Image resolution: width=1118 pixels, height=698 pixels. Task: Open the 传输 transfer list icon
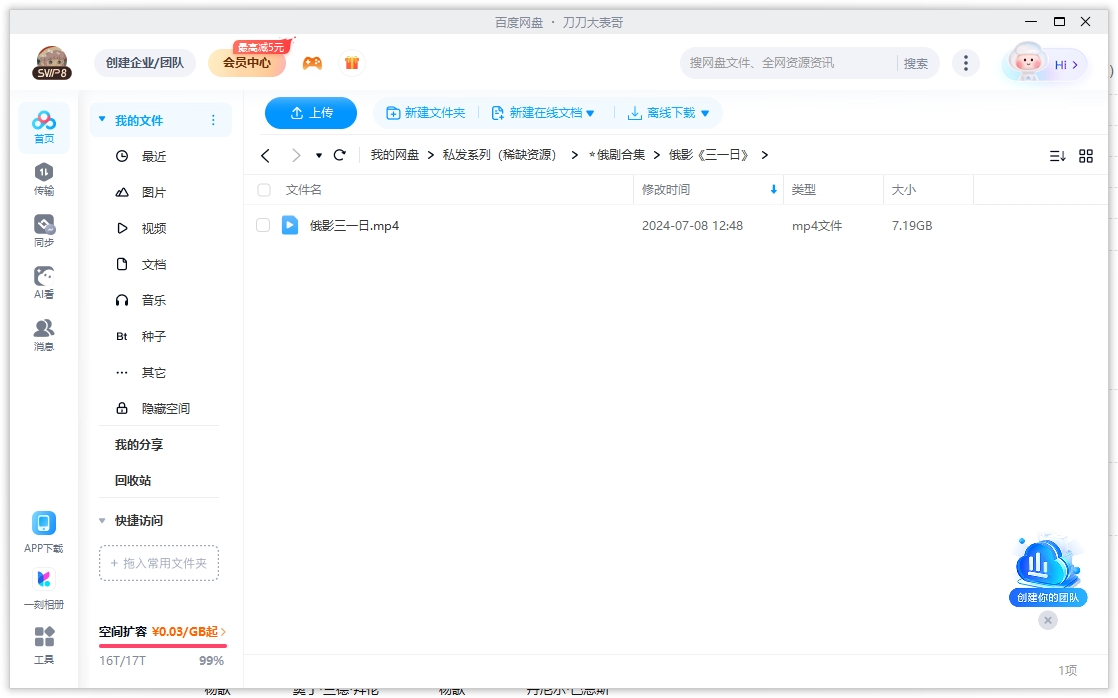[x=43, y=178]
